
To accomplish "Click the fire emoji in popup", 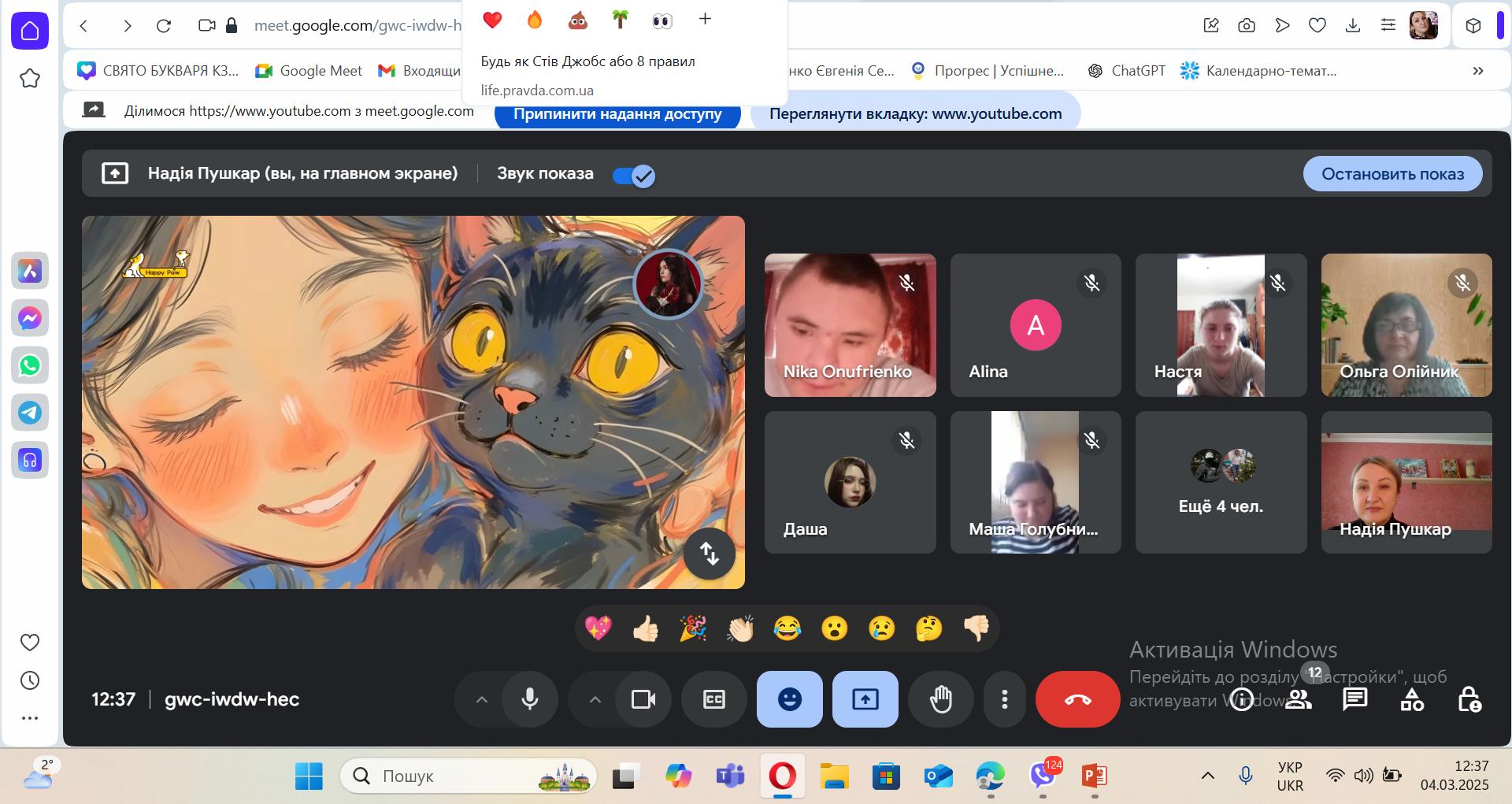I will click(x=535, y=20).
